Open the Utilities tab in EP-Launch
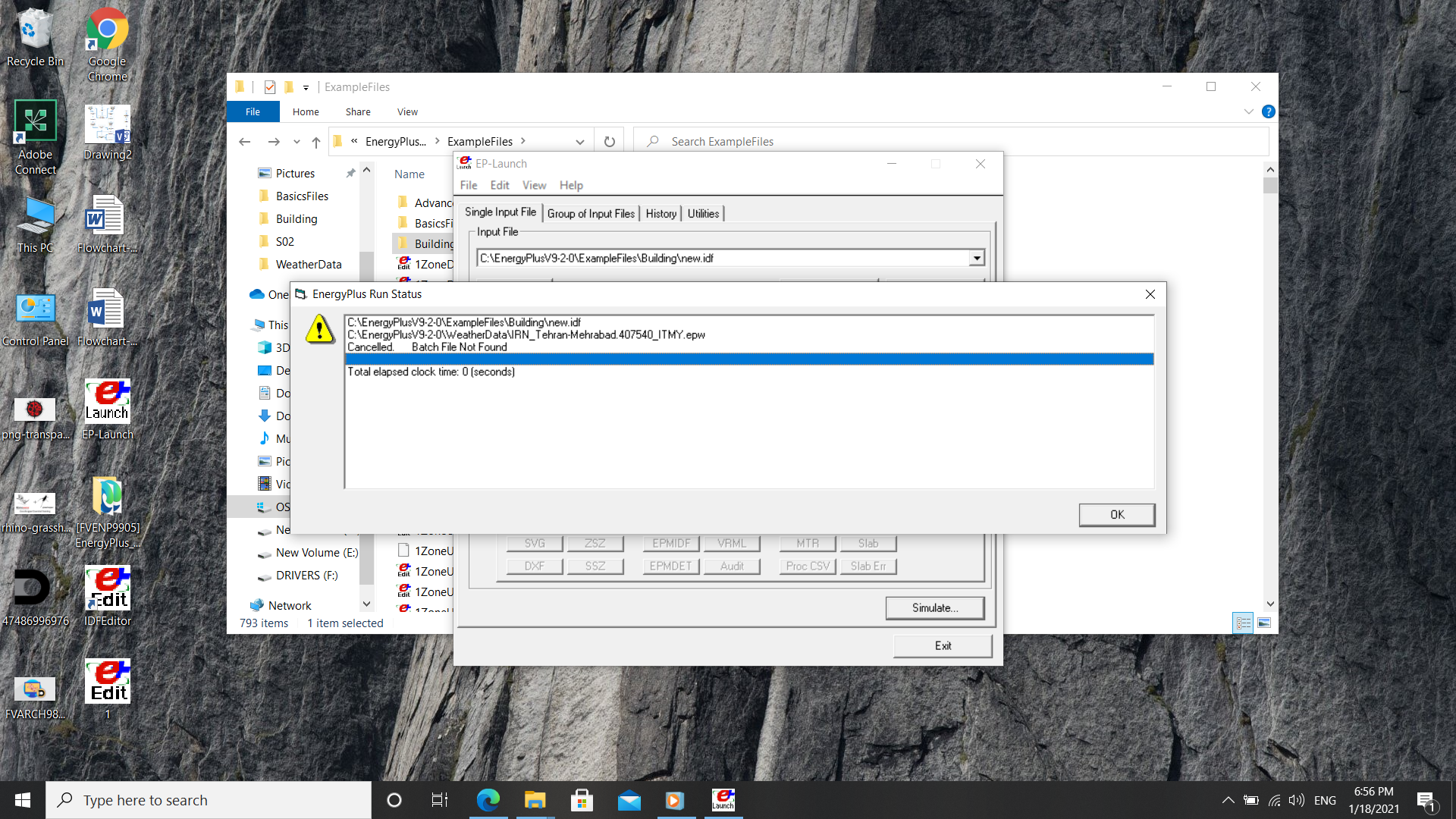This screenshot has width=1456, height=819. click(703, 214)
